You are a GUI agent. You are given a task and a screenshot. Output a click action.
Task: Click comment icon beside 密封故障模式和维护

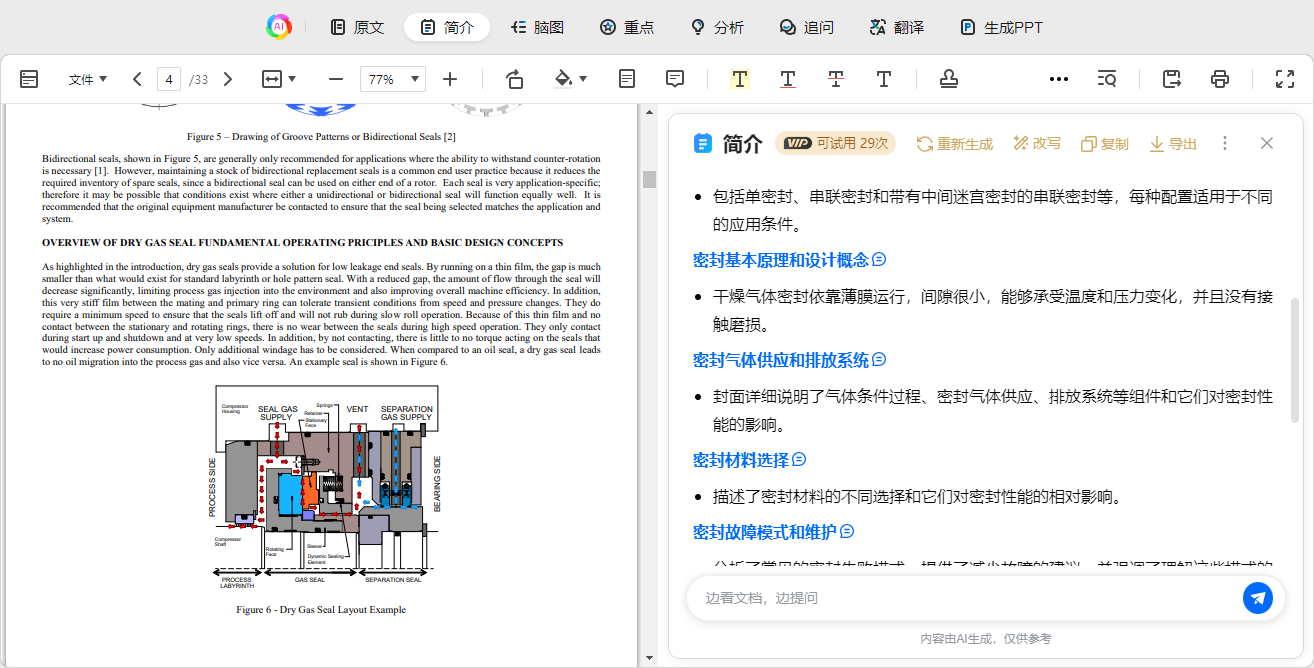(847, 532)
